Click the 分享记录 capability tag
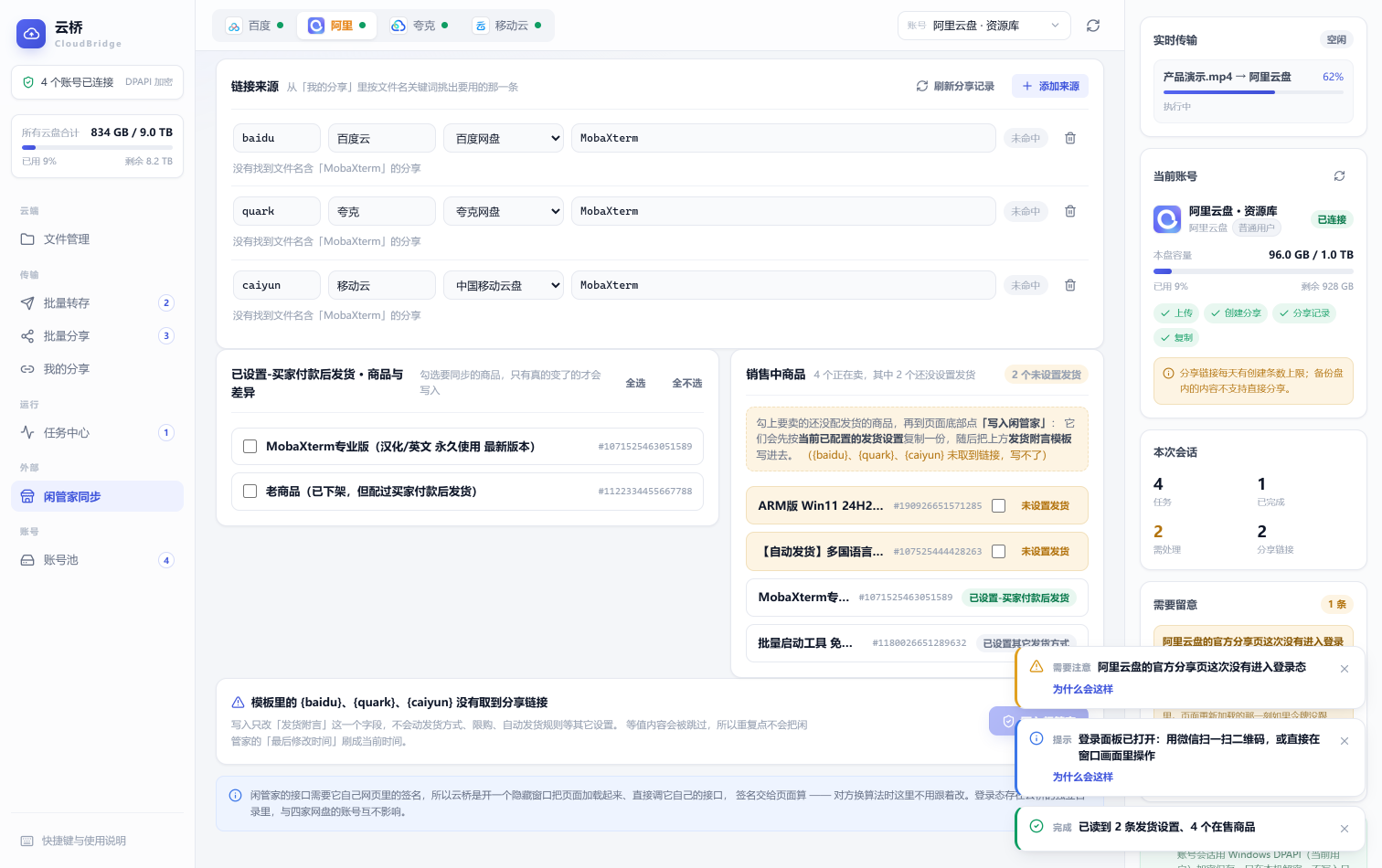The height and width of the screenshot is (868, 1382). coord(1304,313)
